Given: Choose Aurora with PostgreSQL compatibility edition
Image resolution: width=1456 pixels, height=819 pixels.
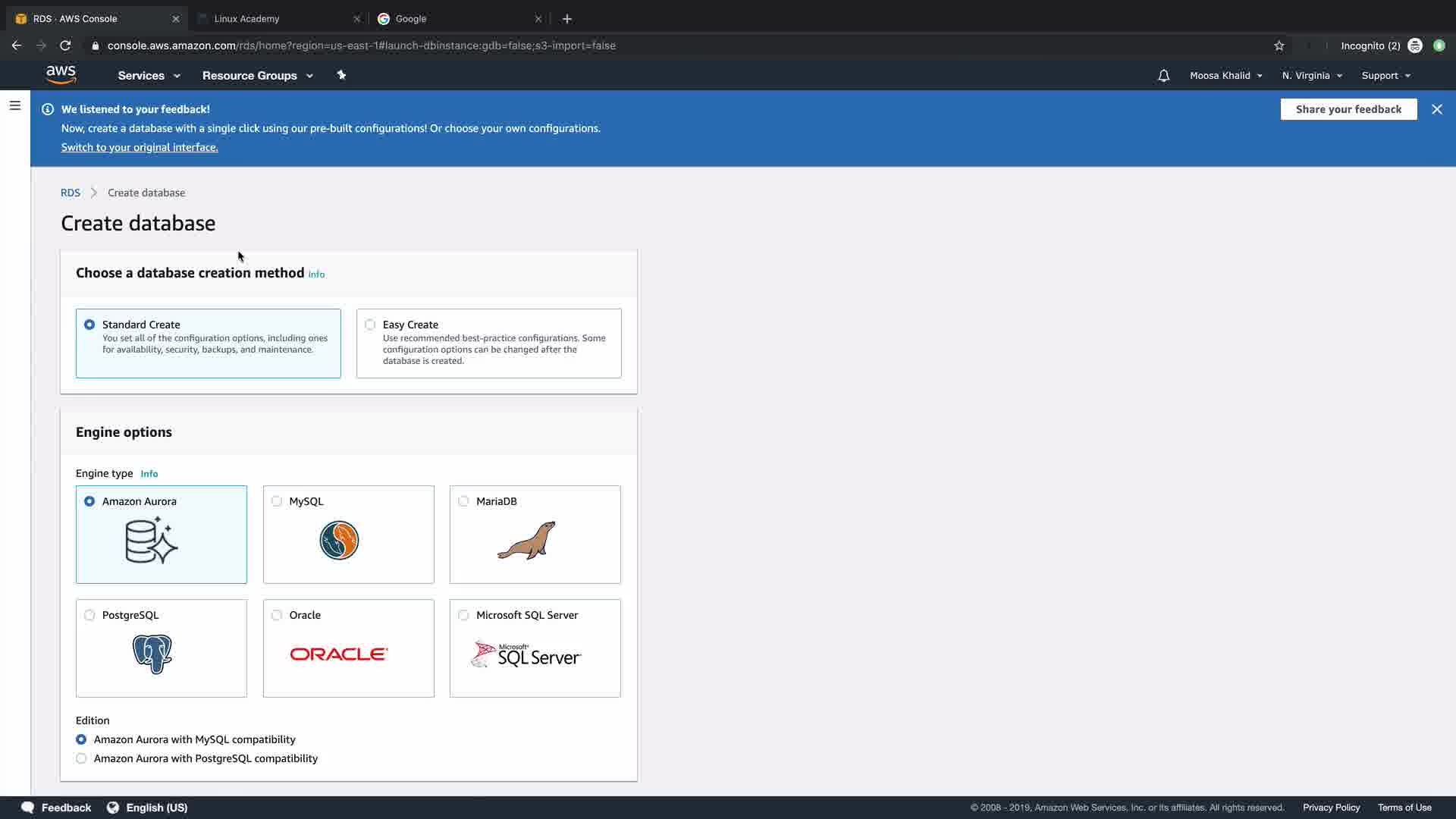Looking at the screenshot, I should [81, 758].
